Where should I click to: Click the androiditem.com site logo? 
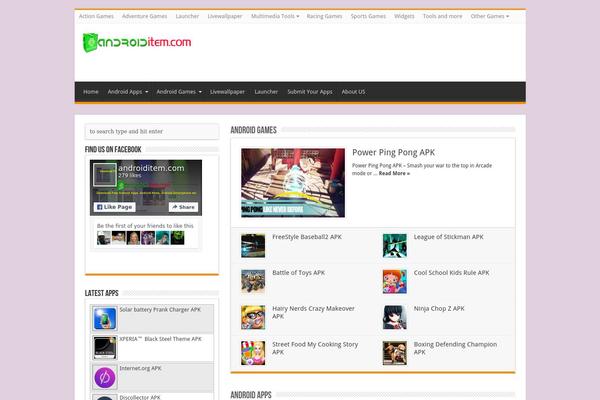click(x=137, y=42)
